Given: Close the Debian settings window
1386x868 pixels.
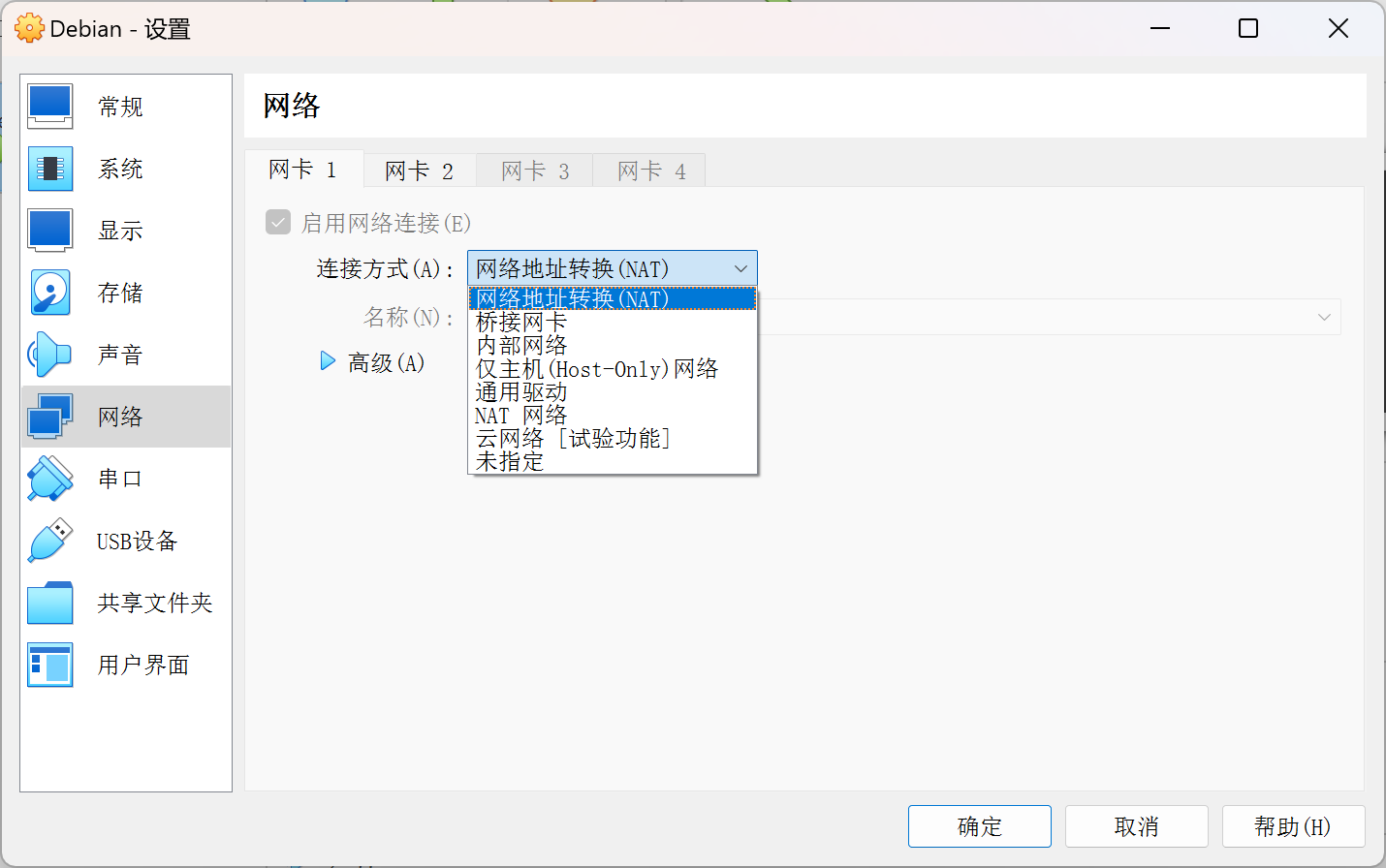Looking at the screenshot, I should pyautogui.click(x=1339, y=28).
